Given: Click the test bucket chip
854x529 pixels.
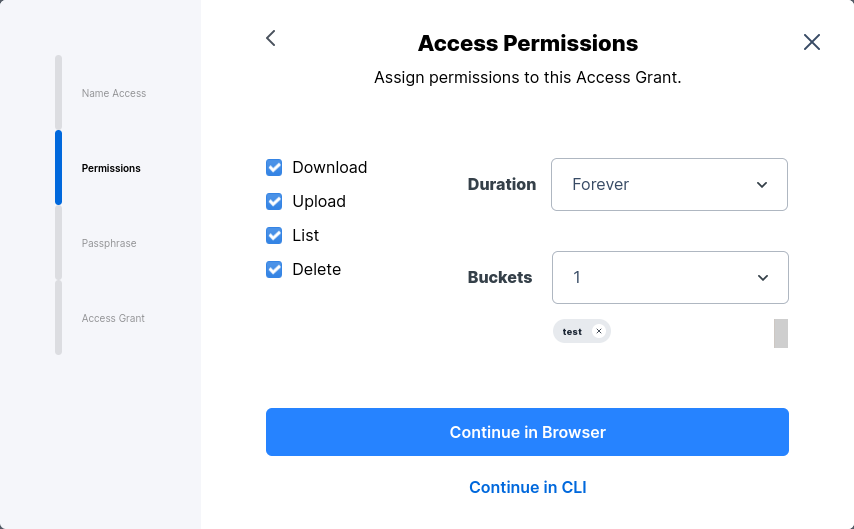Looking at the screenshot, I should tap(573, 332).
